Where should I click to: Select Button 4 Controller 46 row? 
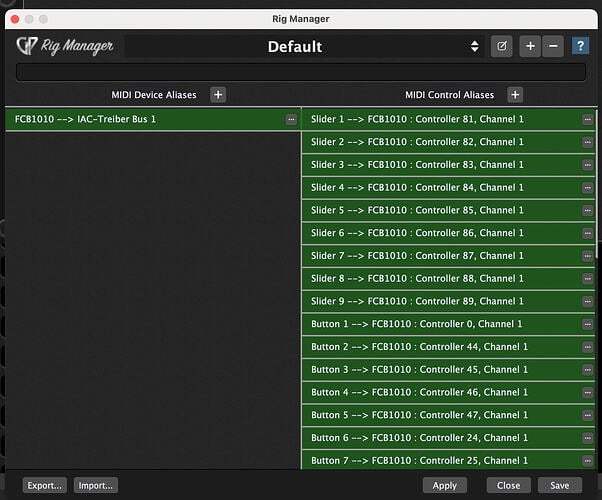[448, 392]
